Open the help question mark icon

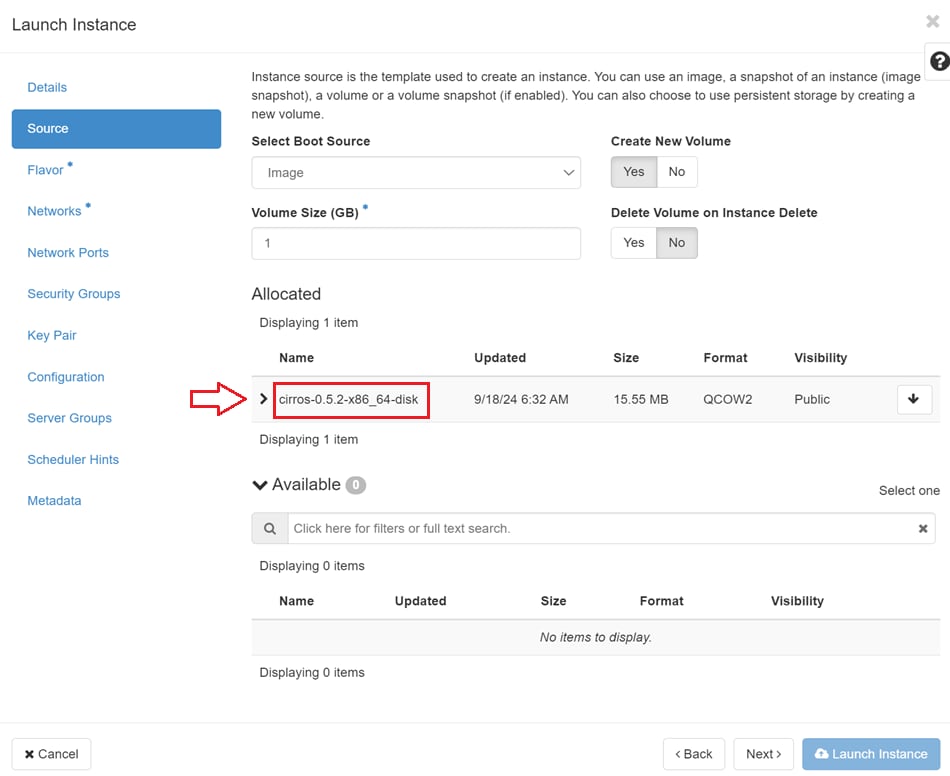coord(939,61)
